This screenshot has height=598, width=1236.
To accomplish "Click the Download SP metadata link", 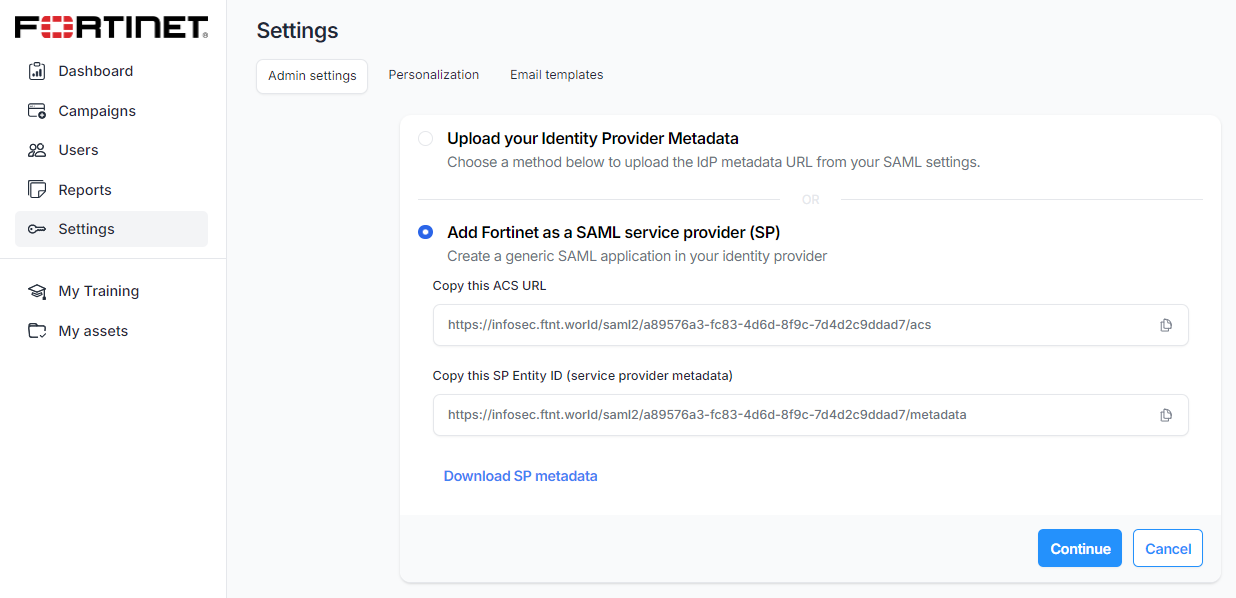I will pyautogui.click(x=520, y=476).
